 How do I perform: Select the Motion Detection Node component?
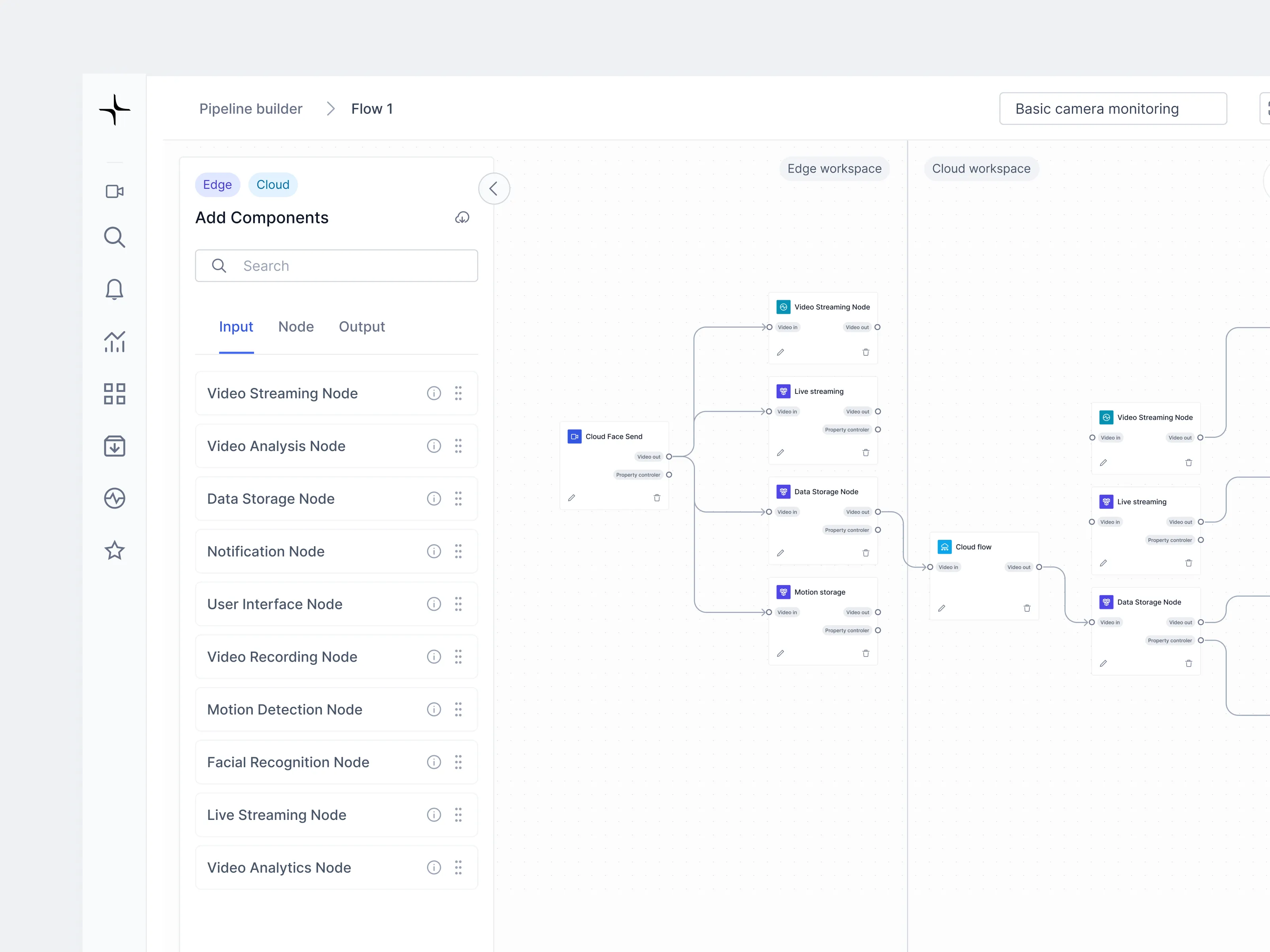click(x=285, y=709)
